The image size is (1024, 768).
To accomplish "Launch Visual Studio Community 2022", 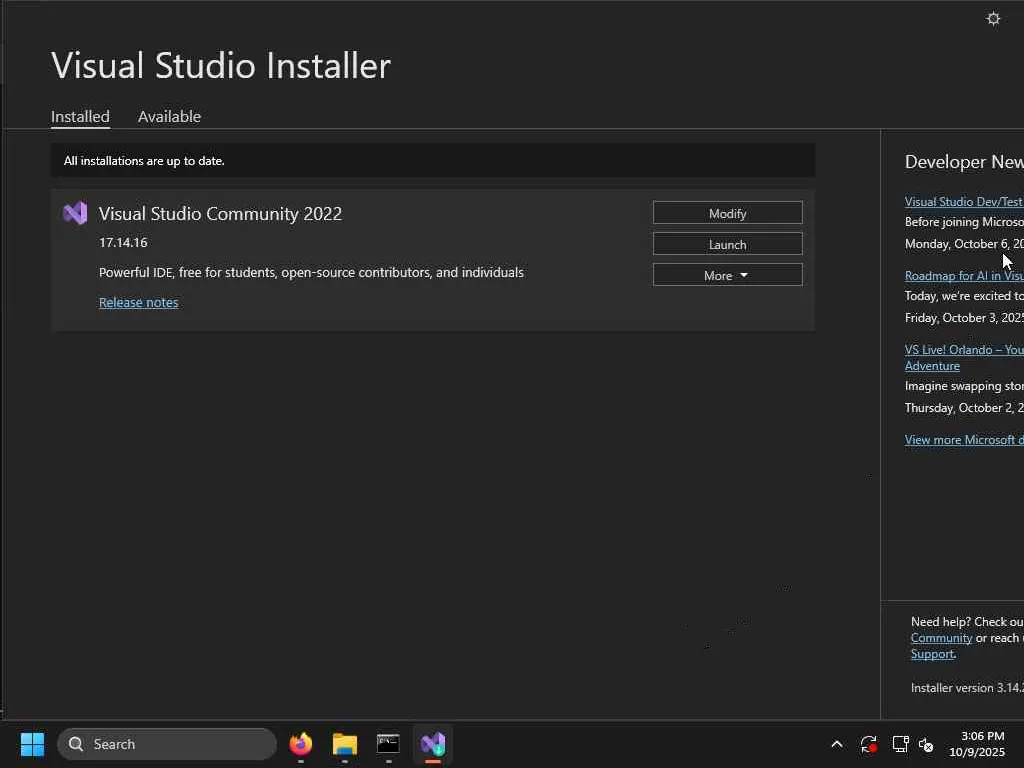I will 728,244.
